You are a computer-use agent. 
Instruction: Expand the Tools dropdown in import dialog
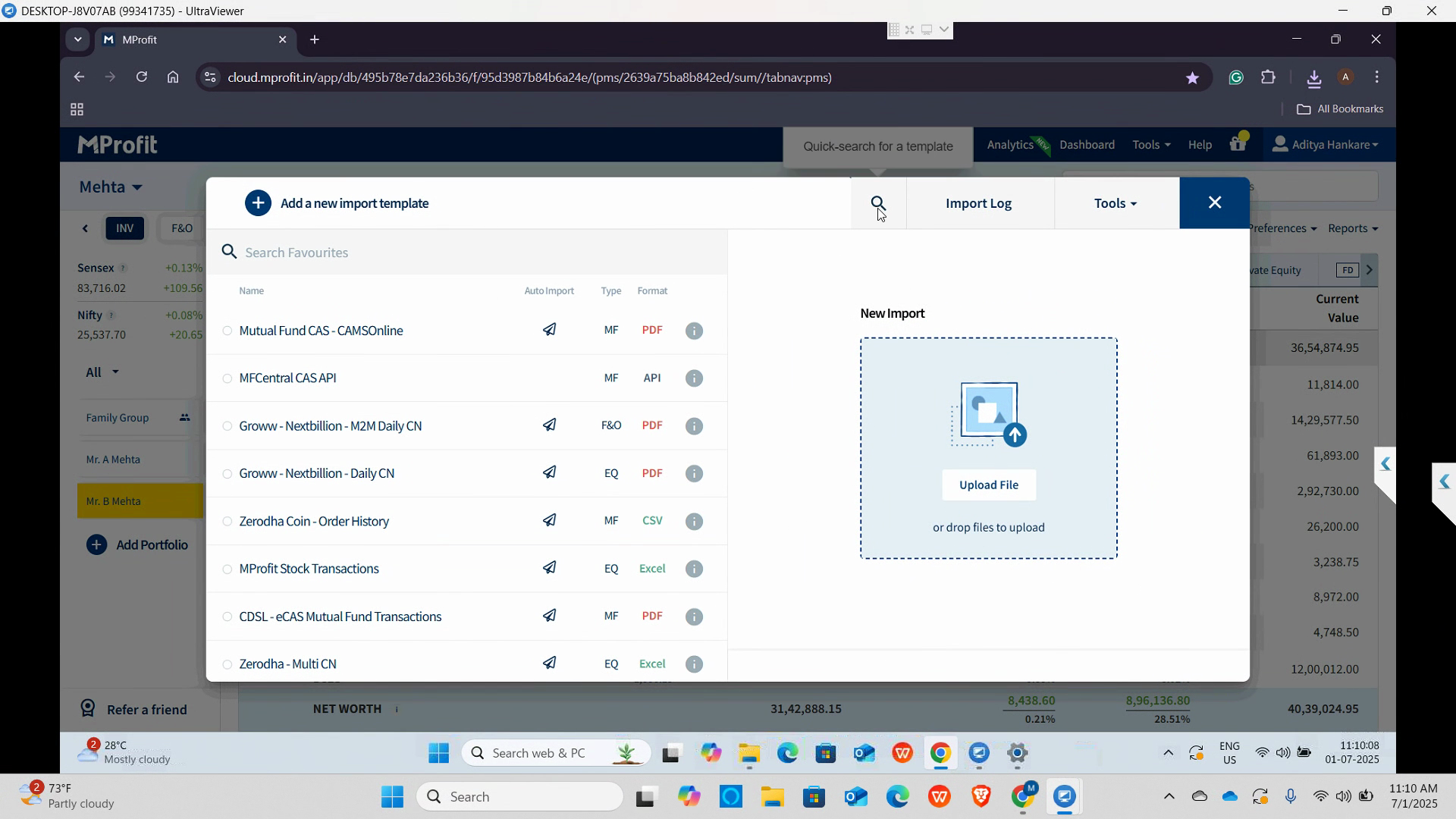point(1116,203)
